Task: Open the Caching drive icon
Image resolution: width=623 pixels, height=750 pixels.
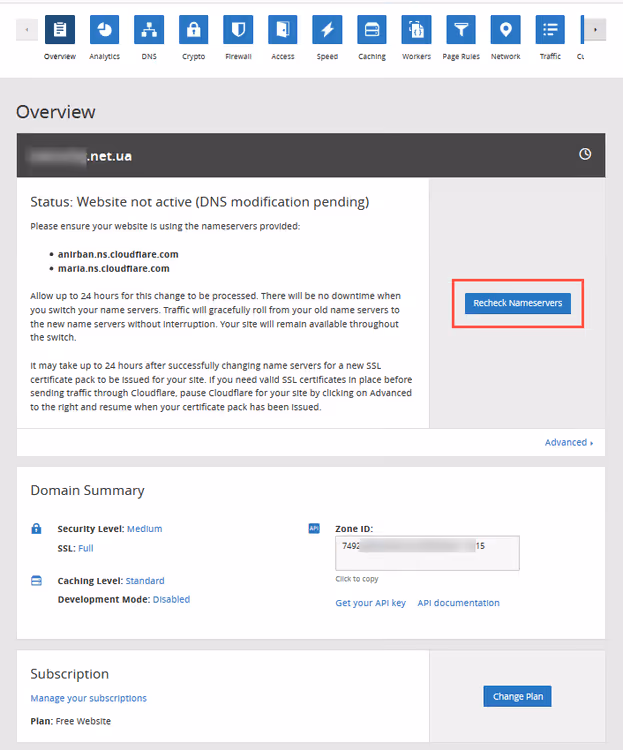Action: (372, 30)
